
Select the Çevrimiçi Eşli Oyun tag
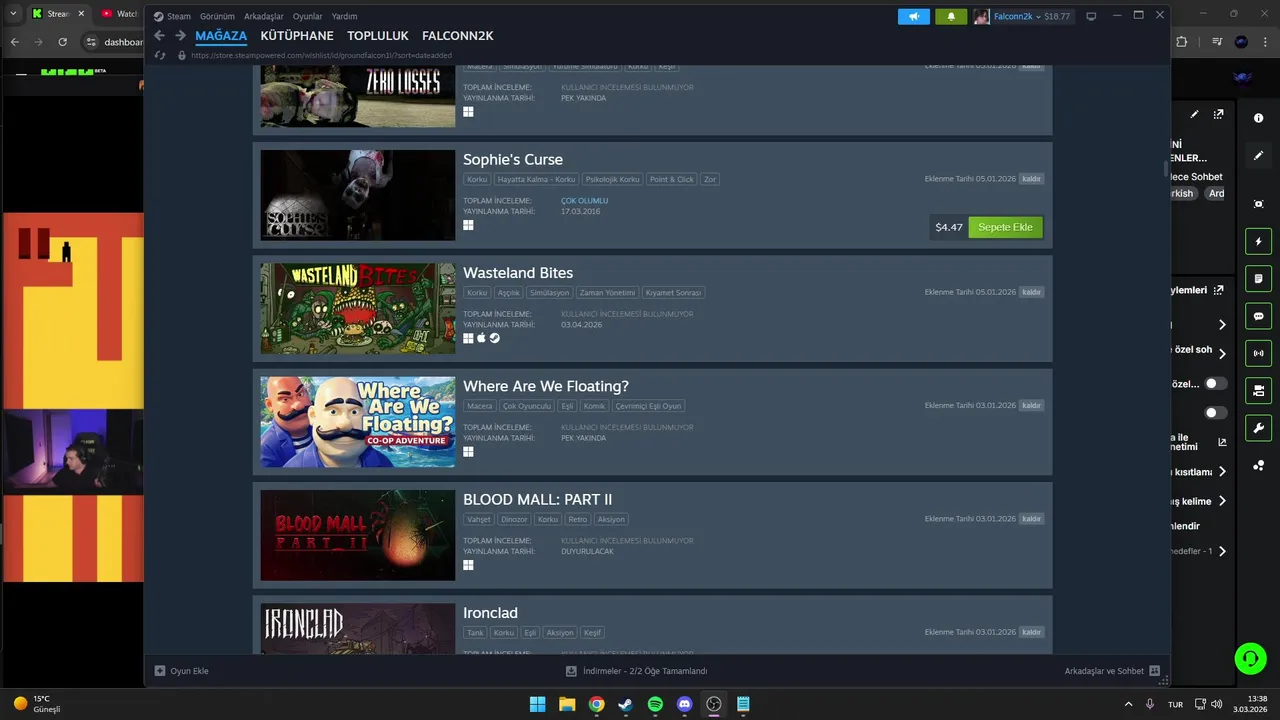point(648,406)
